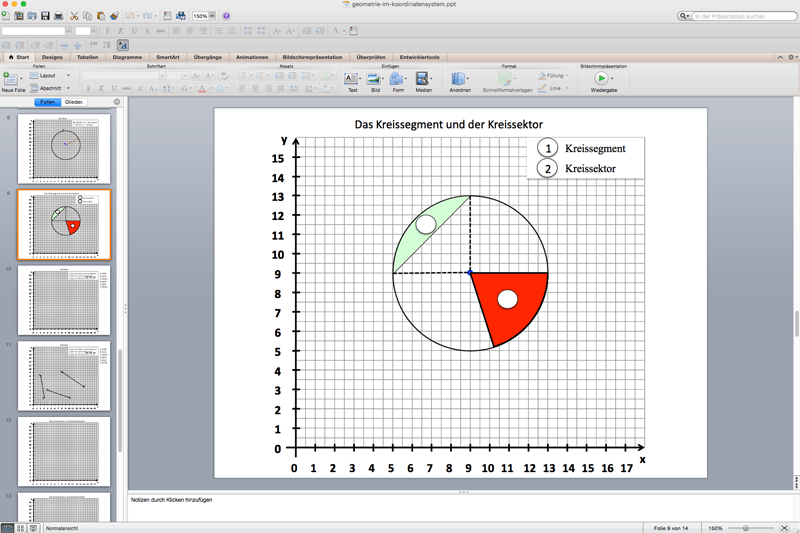Expand Wiedergabe dropdown arrow
The height and width of the screenshot is (533, 800).
pyautogui.click(x=612, y=79)
